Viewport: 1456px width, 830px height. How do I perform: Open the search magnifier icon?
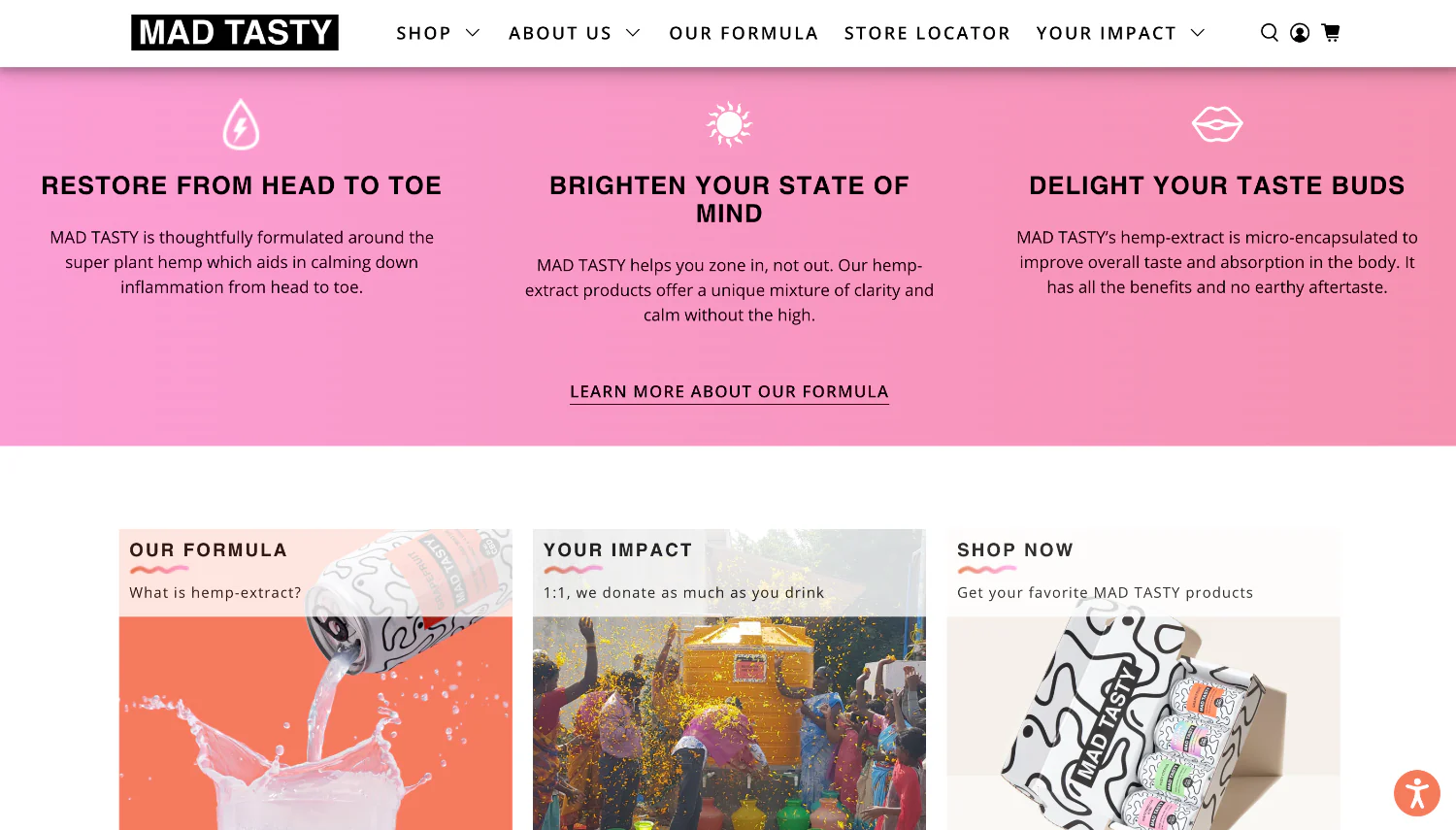[x=1269, y=32]
